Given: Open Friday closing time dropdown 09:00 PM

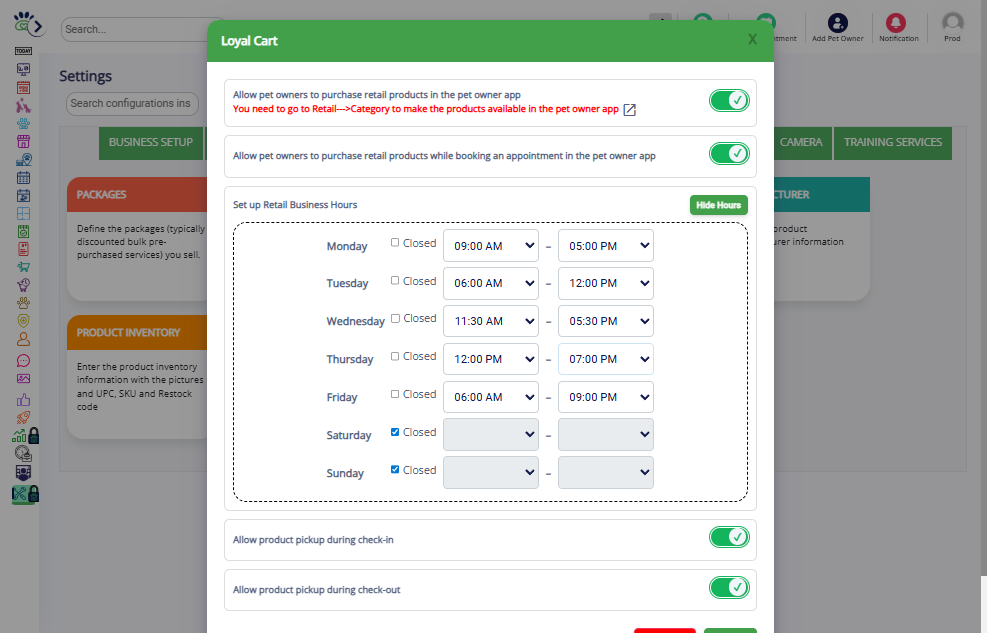Looking at the screenshot, I should point(606,397).
